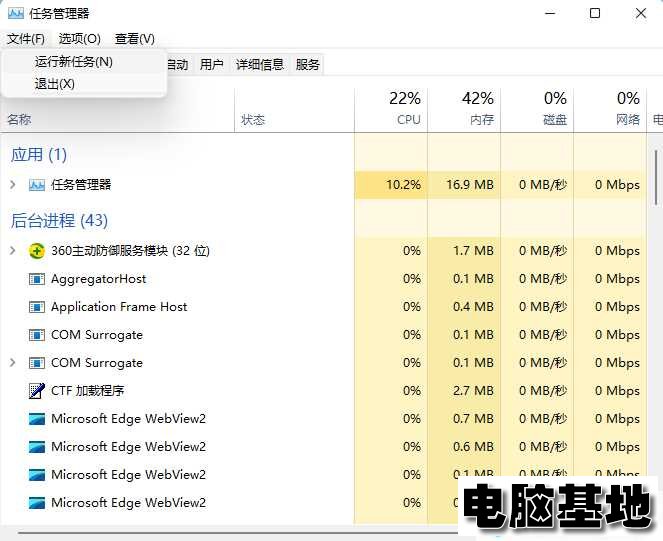This screenshot has height=541, width=663.
Task: Close the Task Manager window
Action: click(x=641, y=14)
